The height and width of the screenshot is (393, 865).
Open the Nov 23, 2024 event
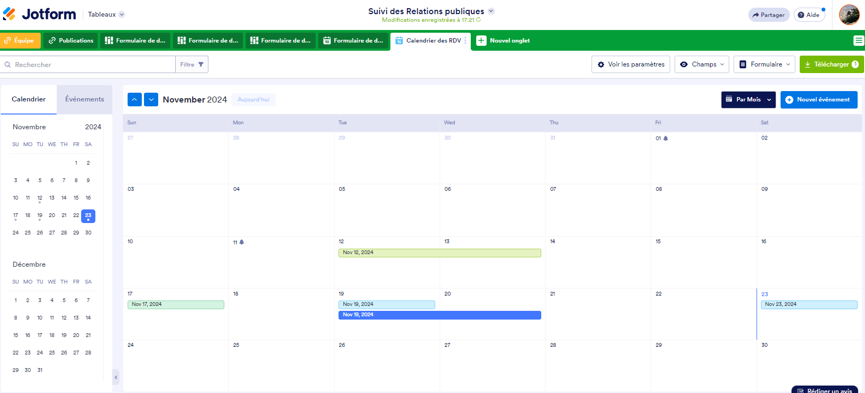tap(809, 305)
